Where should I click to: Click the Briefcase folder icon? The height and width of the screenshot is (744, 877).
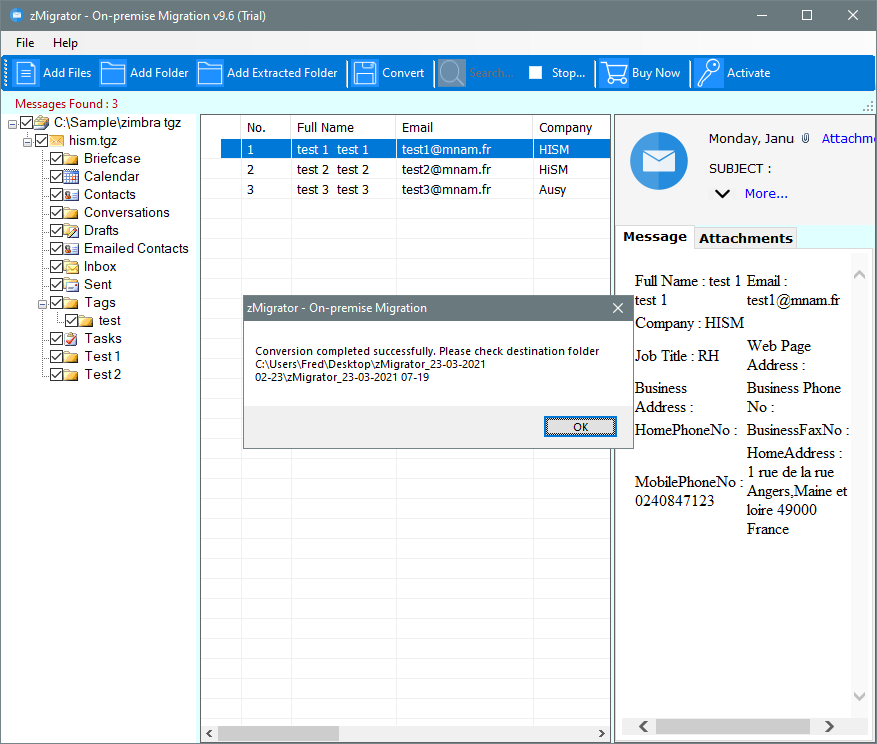coord(71,159)
